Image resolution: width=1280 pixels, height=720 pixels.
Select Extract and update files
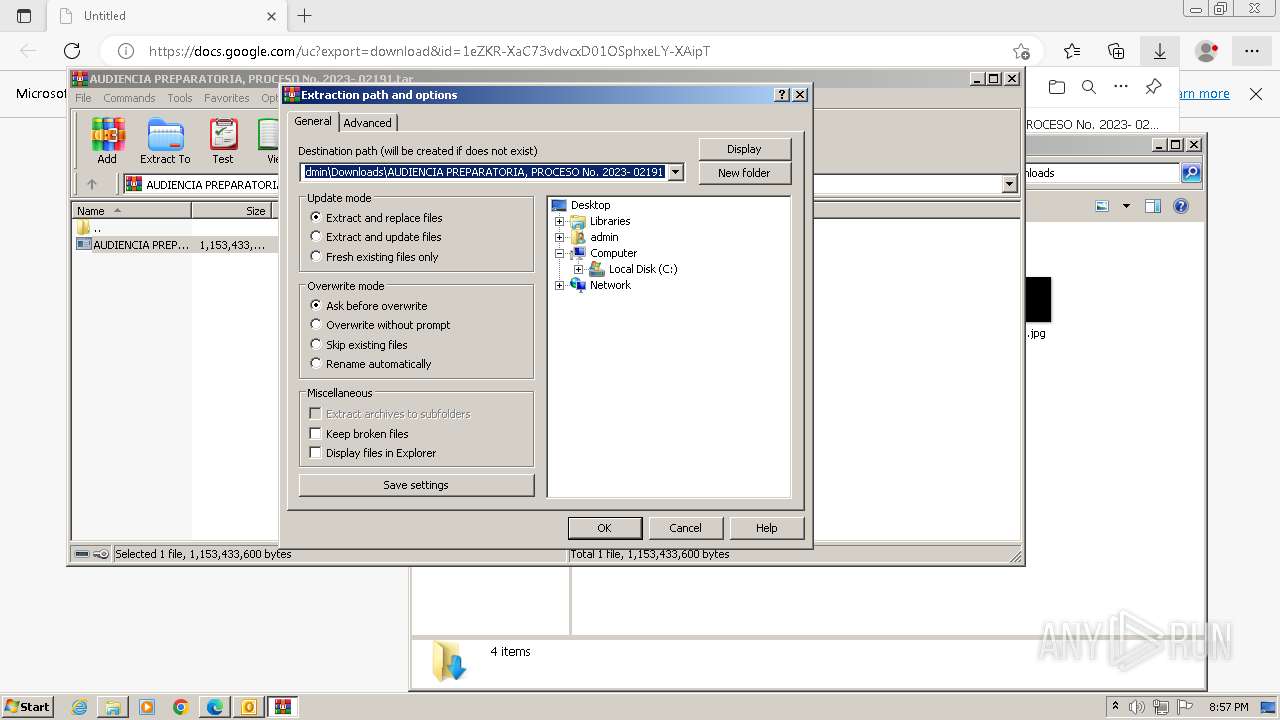click(376, 237)
